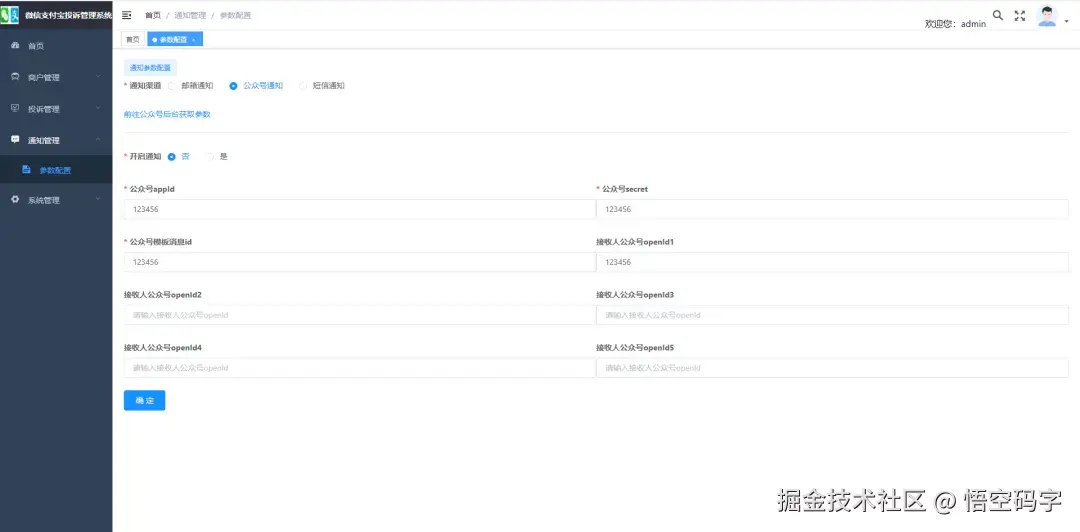
Task: Expand the 商户管理 menu chevron
Action: pos(98,76)
